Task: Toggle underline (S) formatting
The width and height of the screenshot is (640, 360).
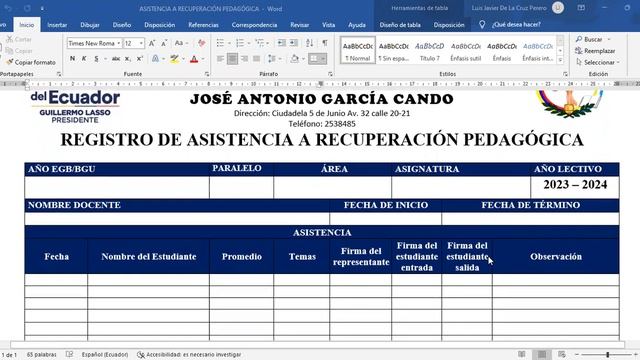Action: [96, 59]
